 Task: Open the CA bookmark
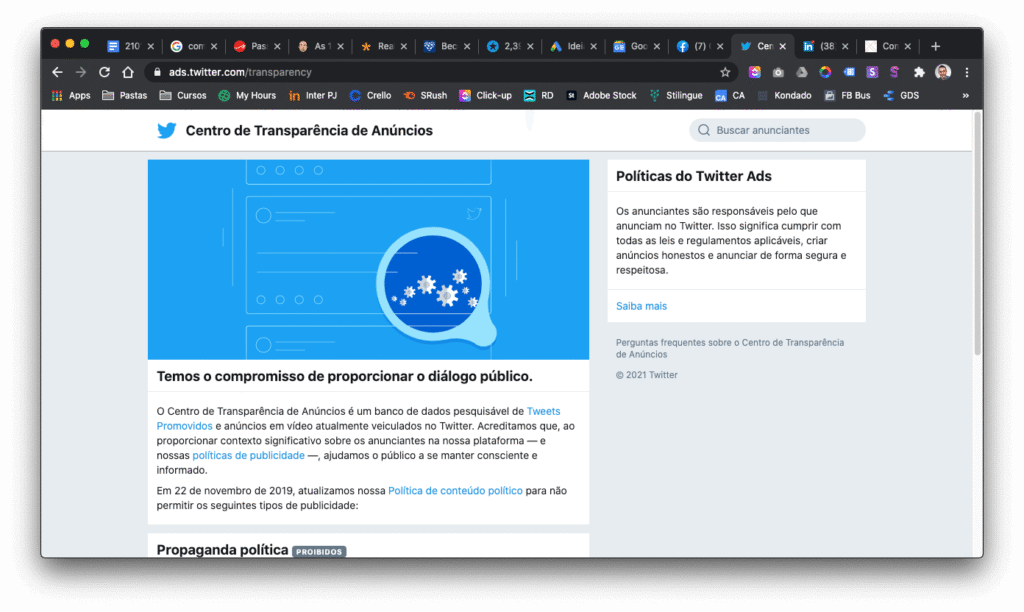coord(729,95)
